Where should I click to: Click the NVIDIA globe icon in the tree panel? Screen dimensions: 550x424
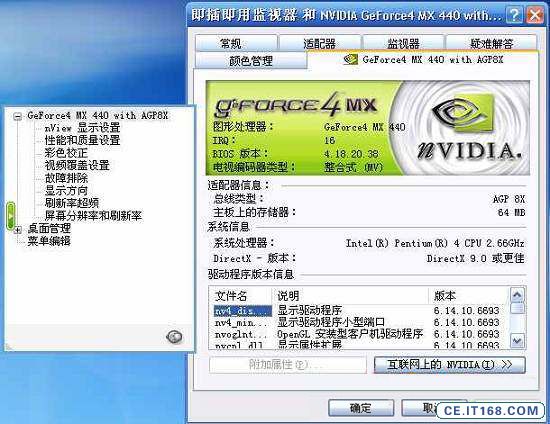coord(174,337)
